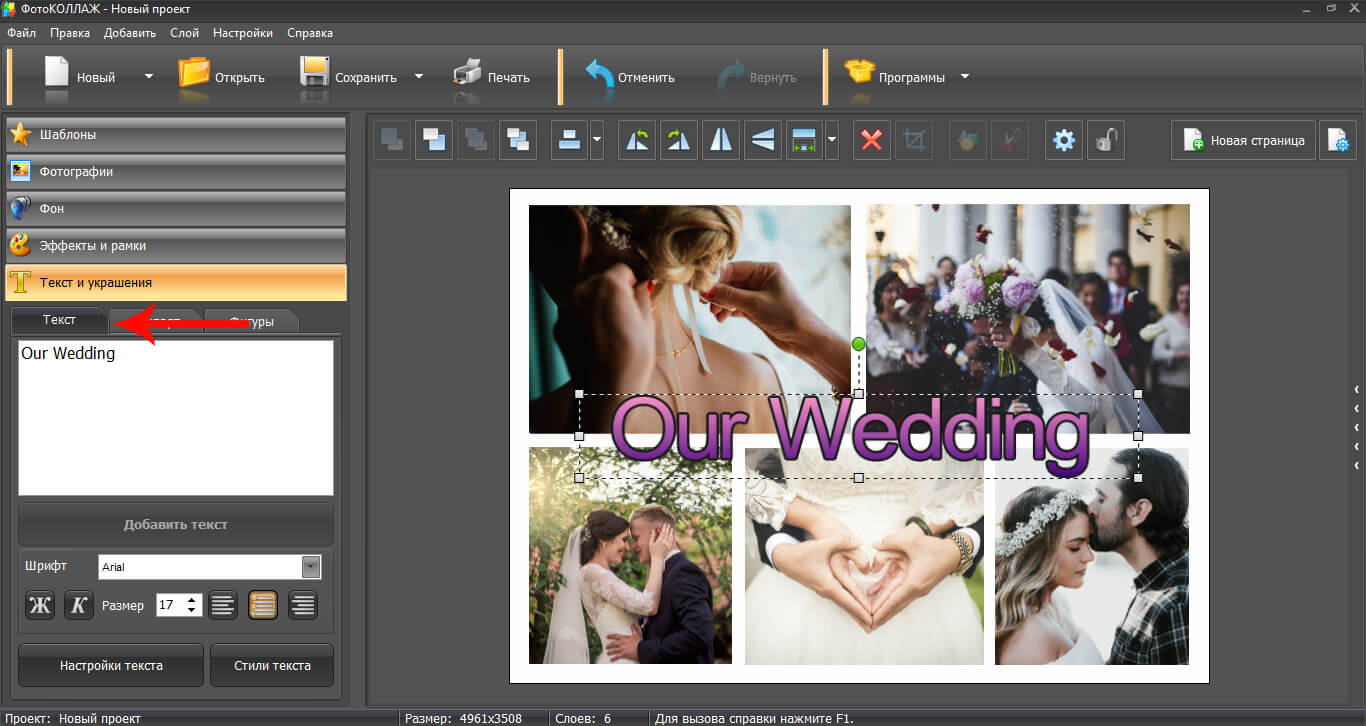Align the text center

(263, 605)
